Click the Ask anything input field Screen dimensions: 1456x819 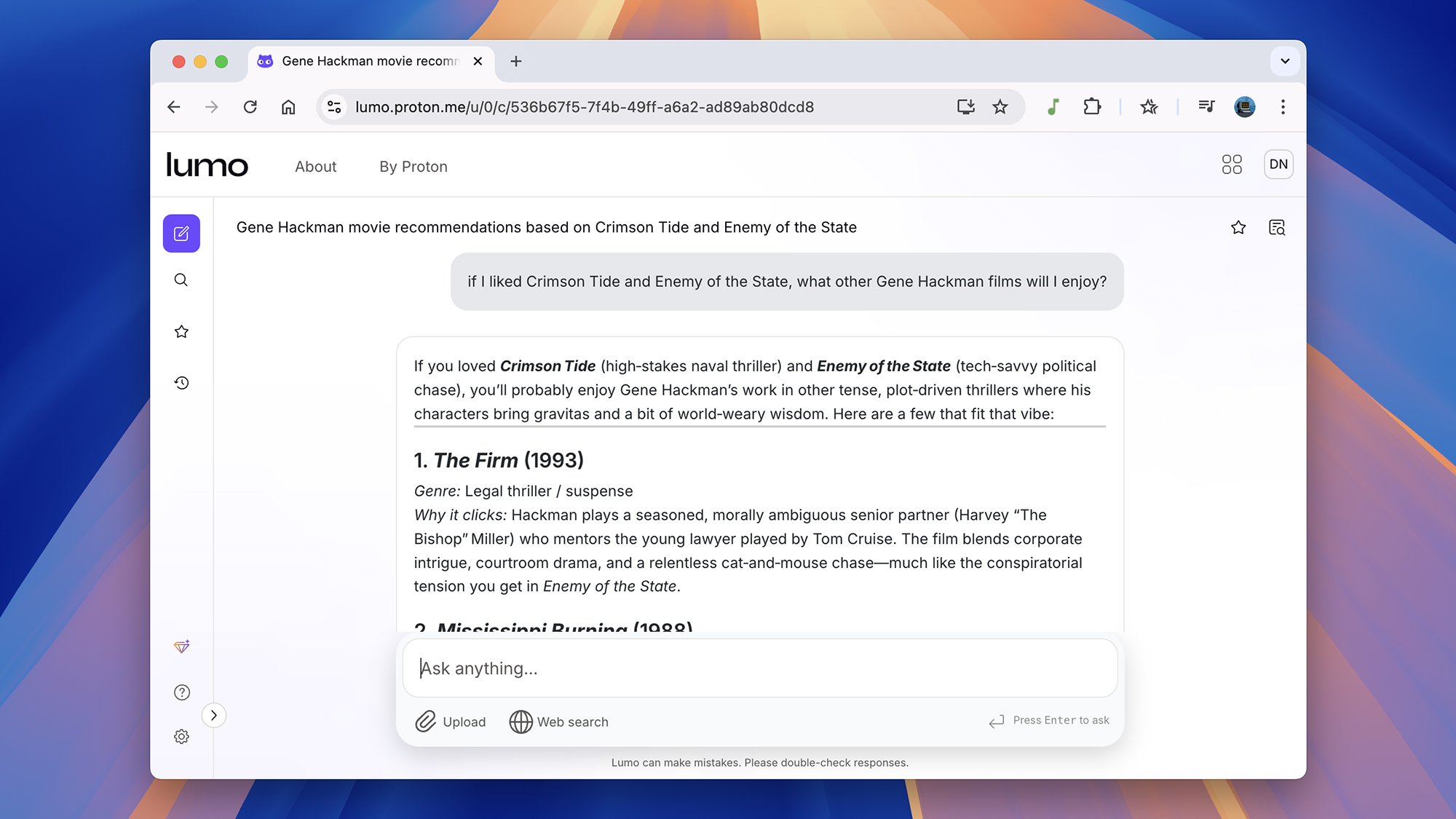tap(759, 668)
